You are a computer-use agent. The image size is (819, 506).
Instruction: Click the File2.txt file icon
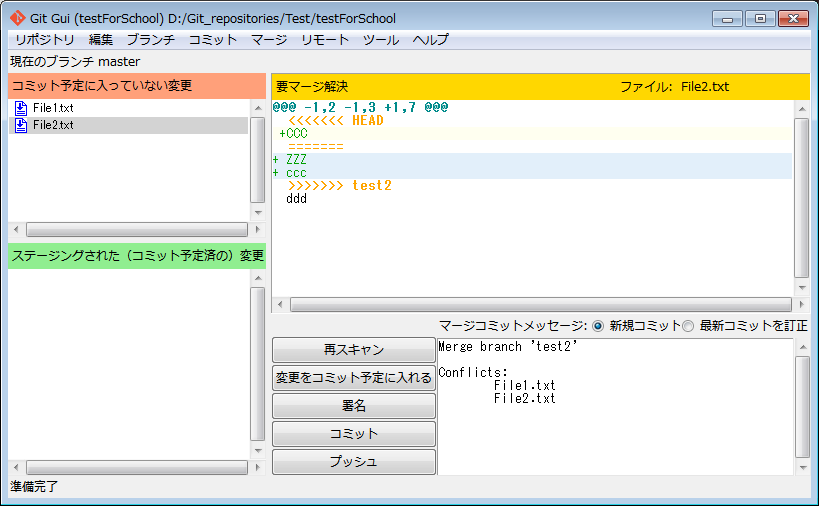pos(21,125)
